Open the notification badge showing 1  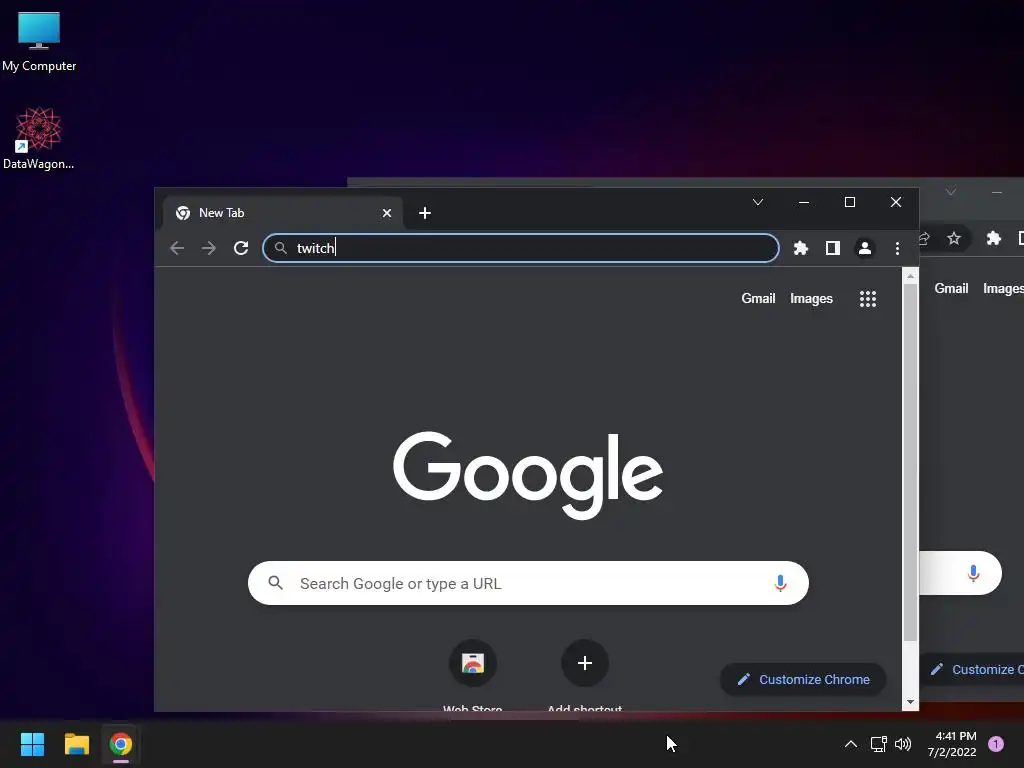pos(996,744)
